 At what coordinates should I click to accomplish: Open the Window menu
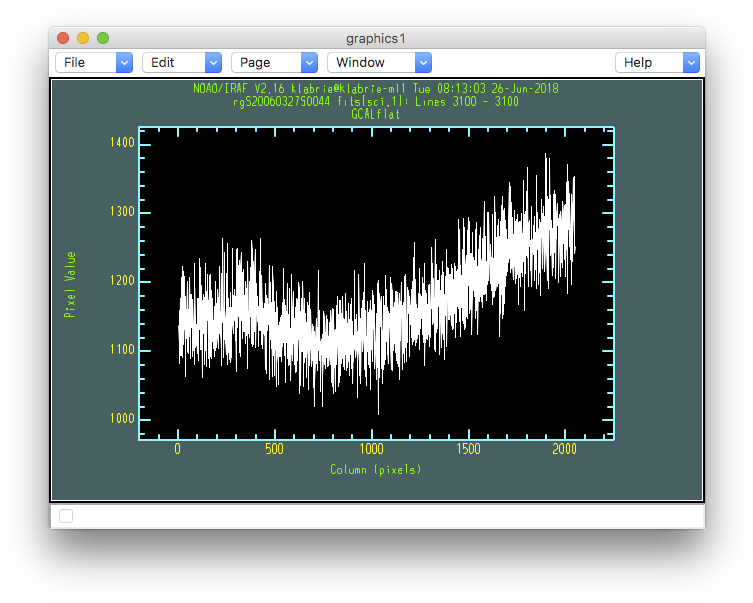pyautogui.click(x=379, y=62)
